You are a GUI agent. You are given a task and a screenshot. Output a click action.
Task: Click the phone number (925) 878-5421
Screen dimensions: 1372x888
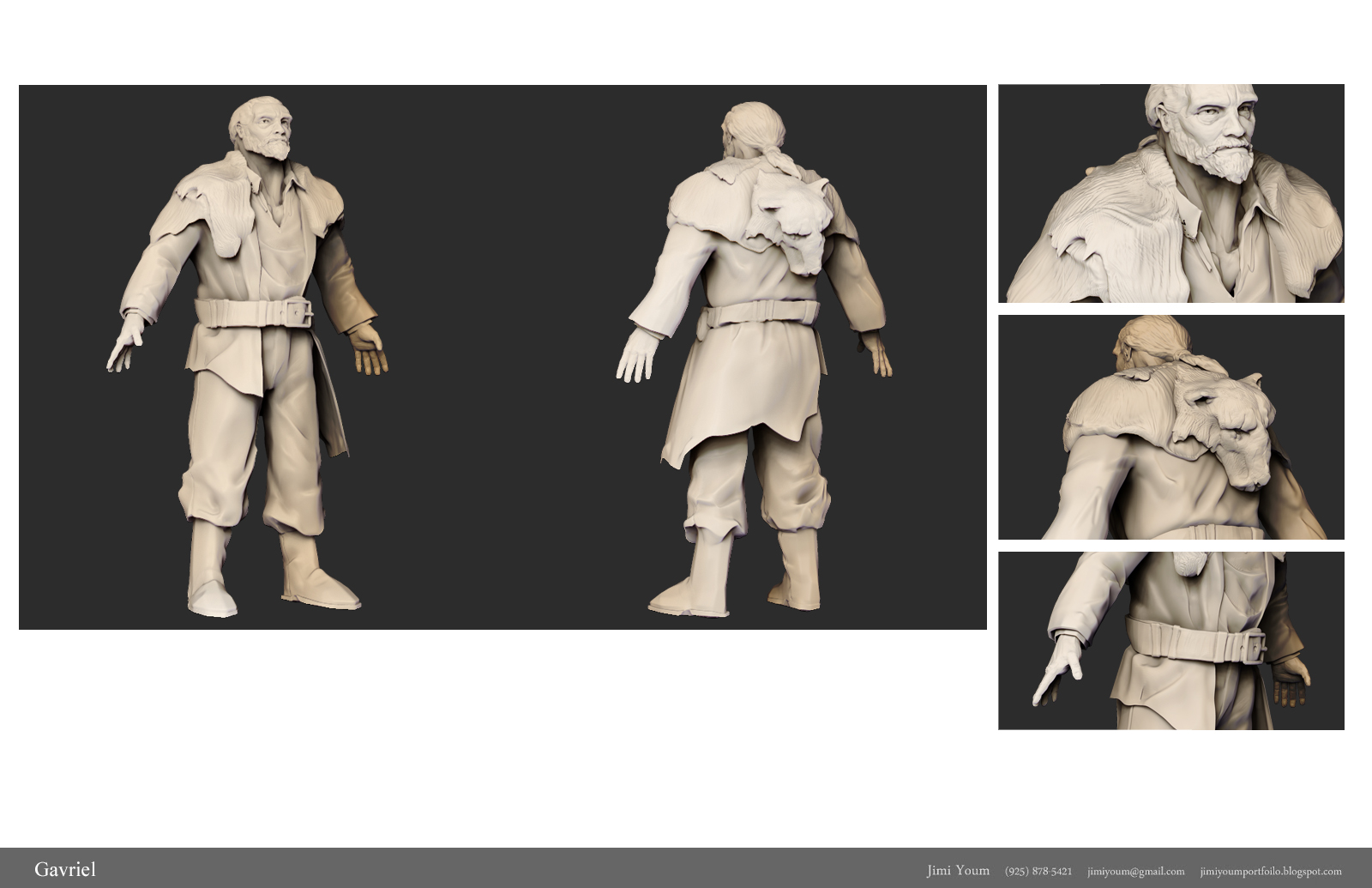click(x=1038, y=871)
